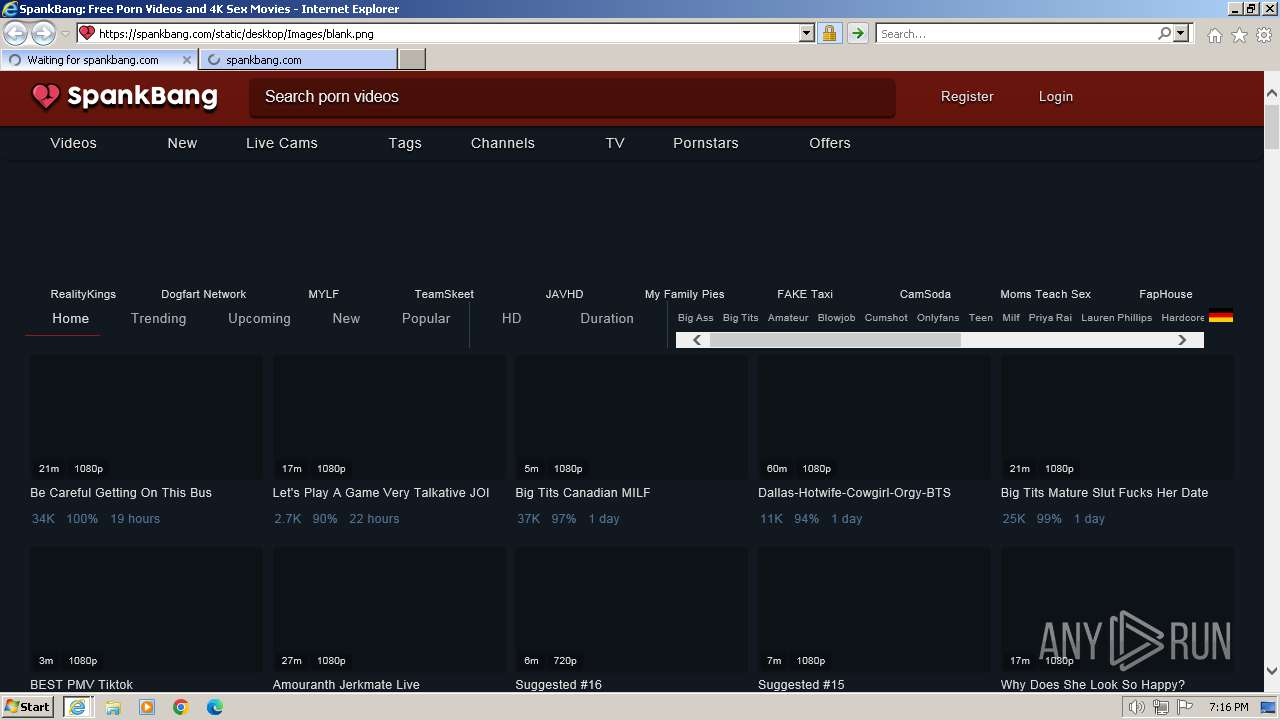The width and height of the screenshot is (1280, 720).
Task: Click the horizontal tag scrollbar thumb
Action: 835,340
